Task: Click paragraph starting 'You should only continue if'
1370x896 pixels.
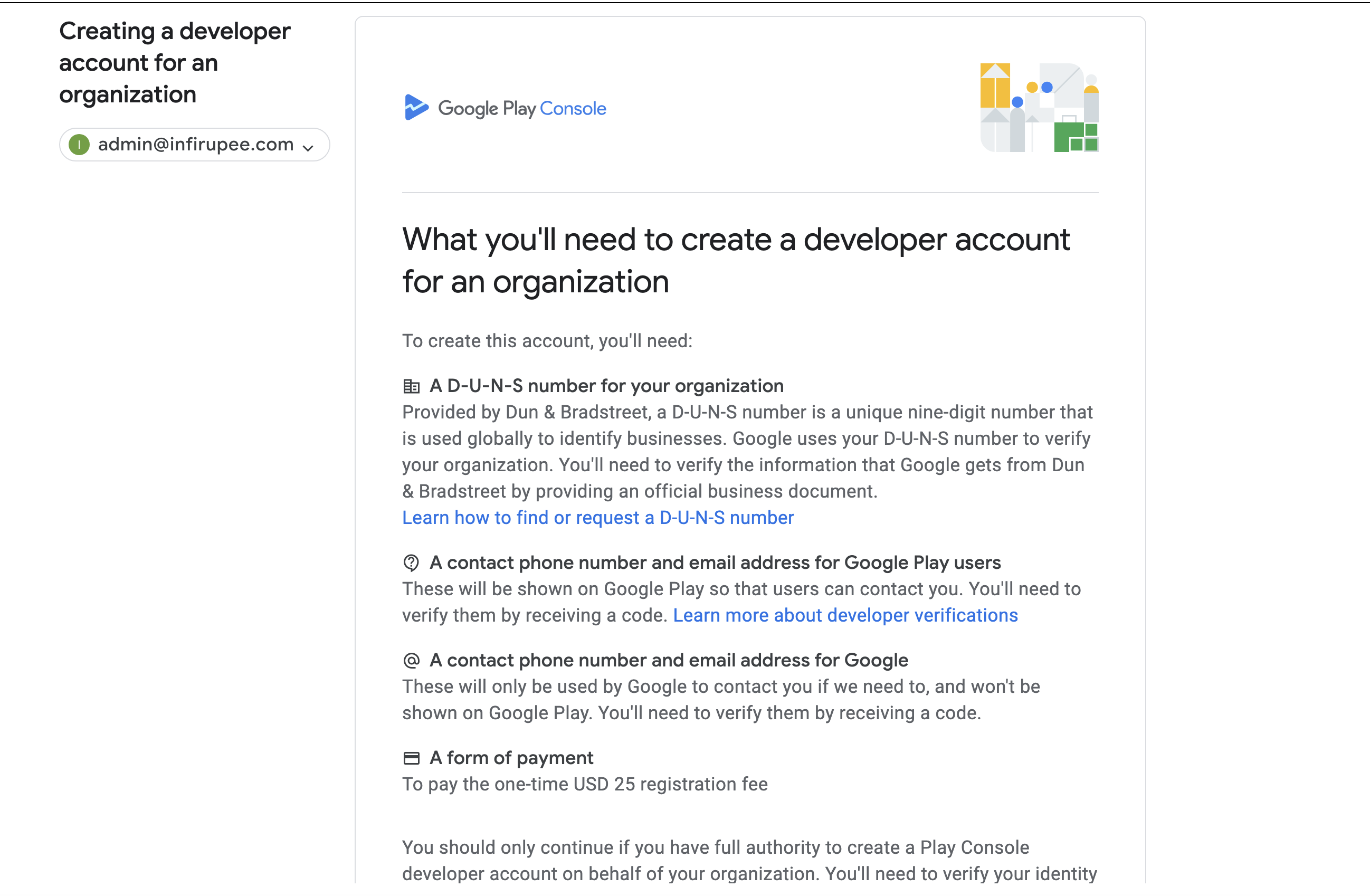Action: point(749,860)
